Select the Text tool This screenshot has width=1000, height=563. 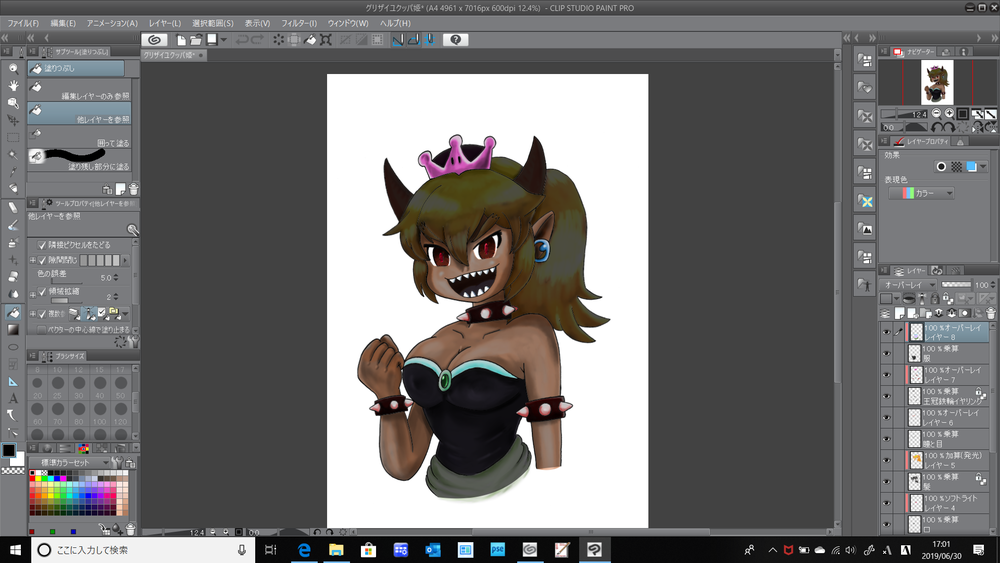pos(13,398)
